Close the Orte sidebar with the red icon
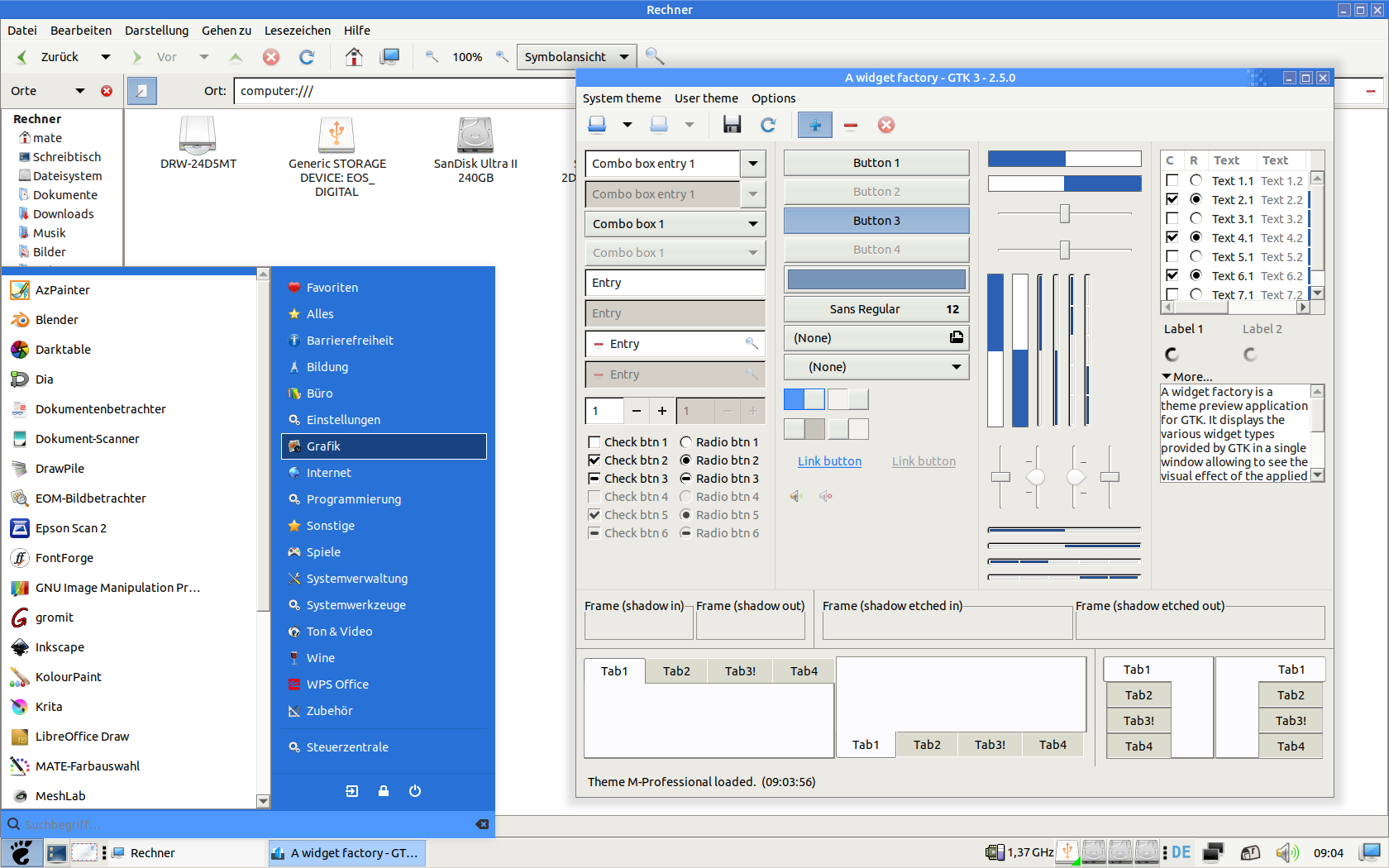The height and width of the screenshot is (868, 1389). [107, 91]
